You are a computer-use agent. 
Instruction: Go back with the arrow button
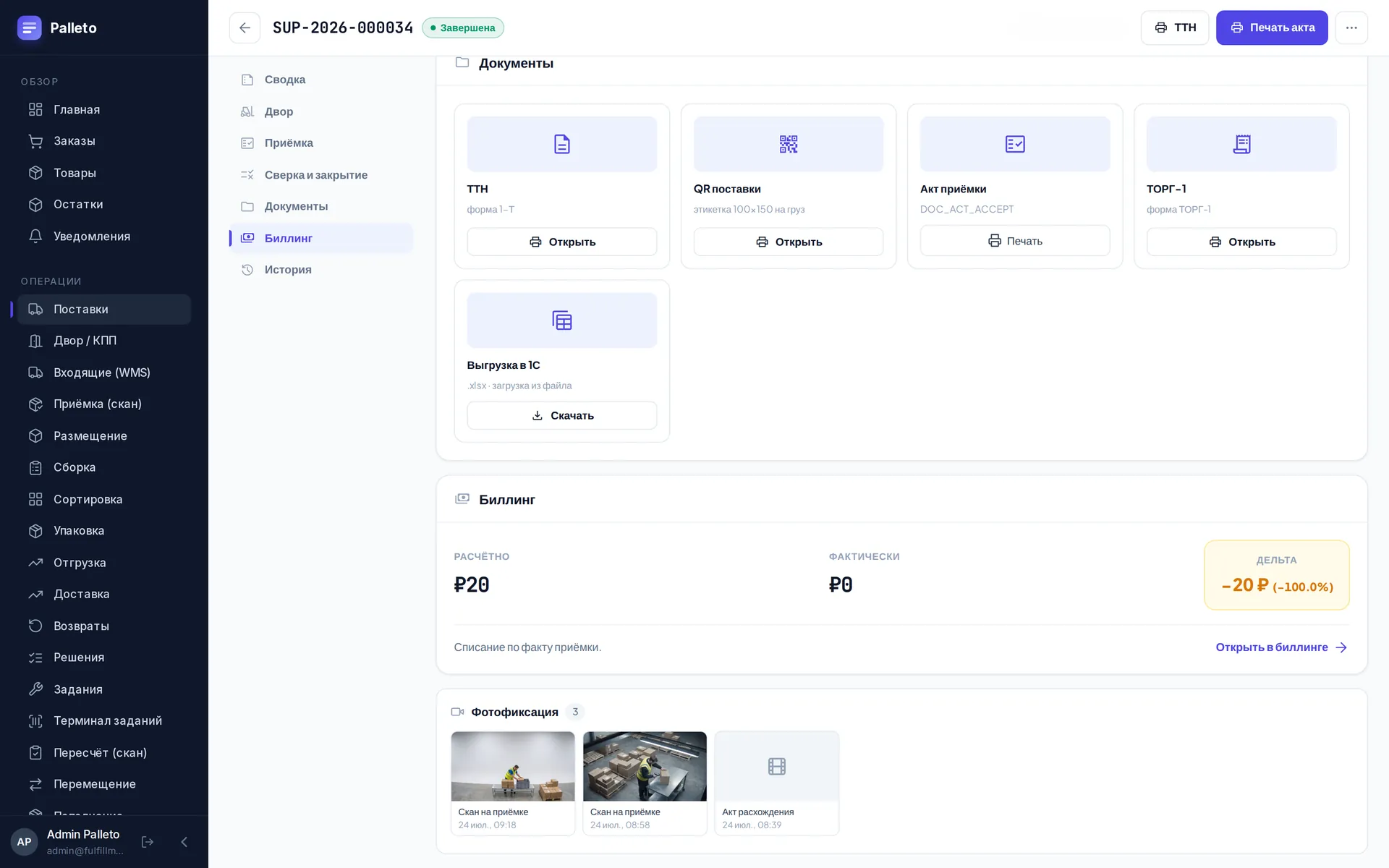tap(245, 27)
